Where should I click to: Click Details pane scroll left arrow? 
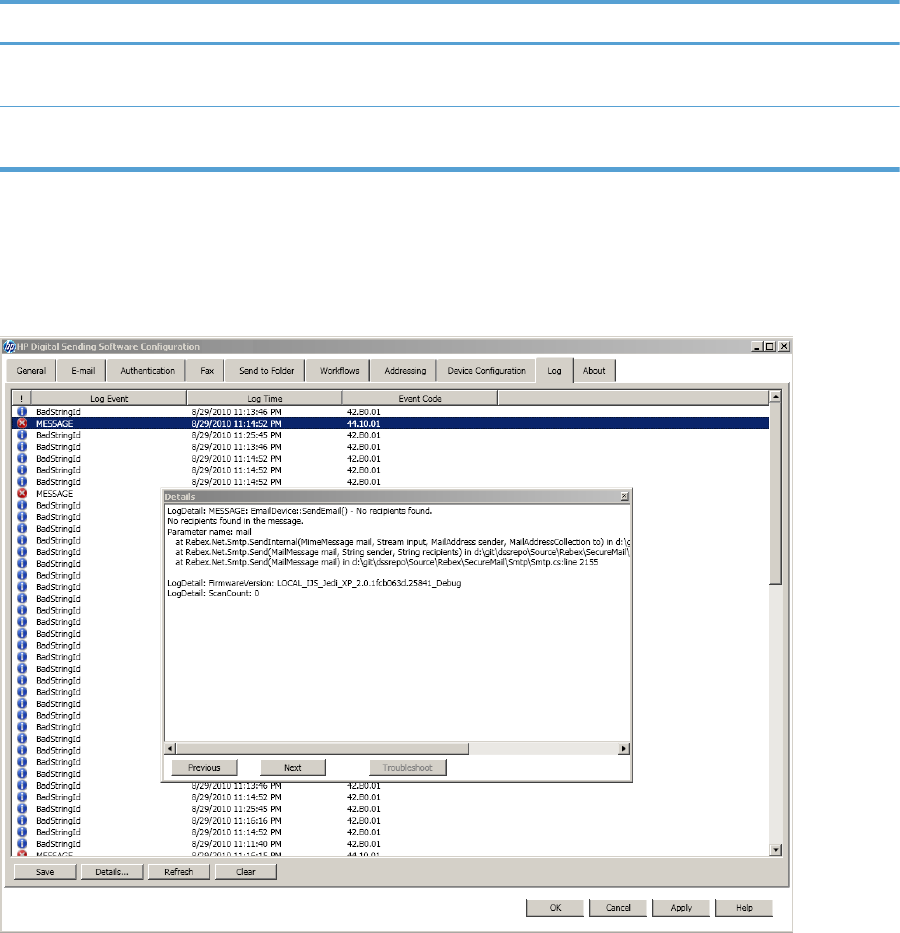(x=170, y=749)
